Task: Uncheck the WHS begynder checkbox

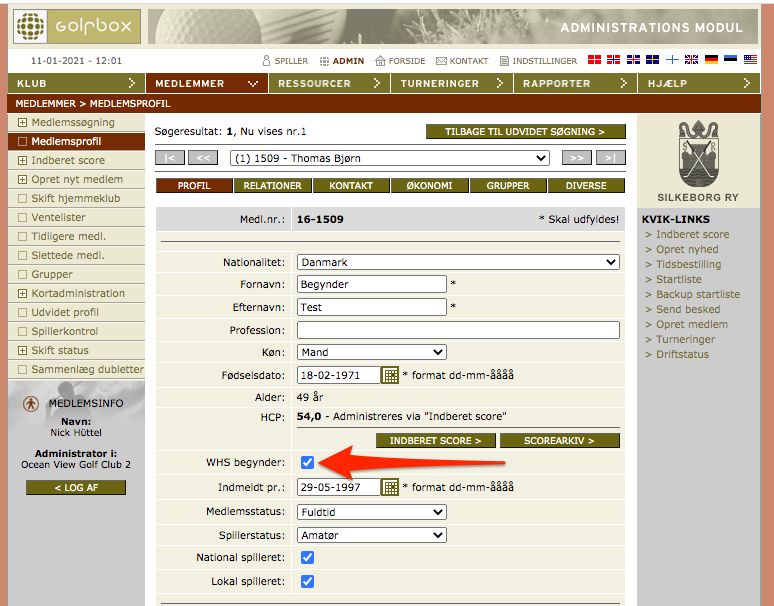Action: [x=307, y=462]
